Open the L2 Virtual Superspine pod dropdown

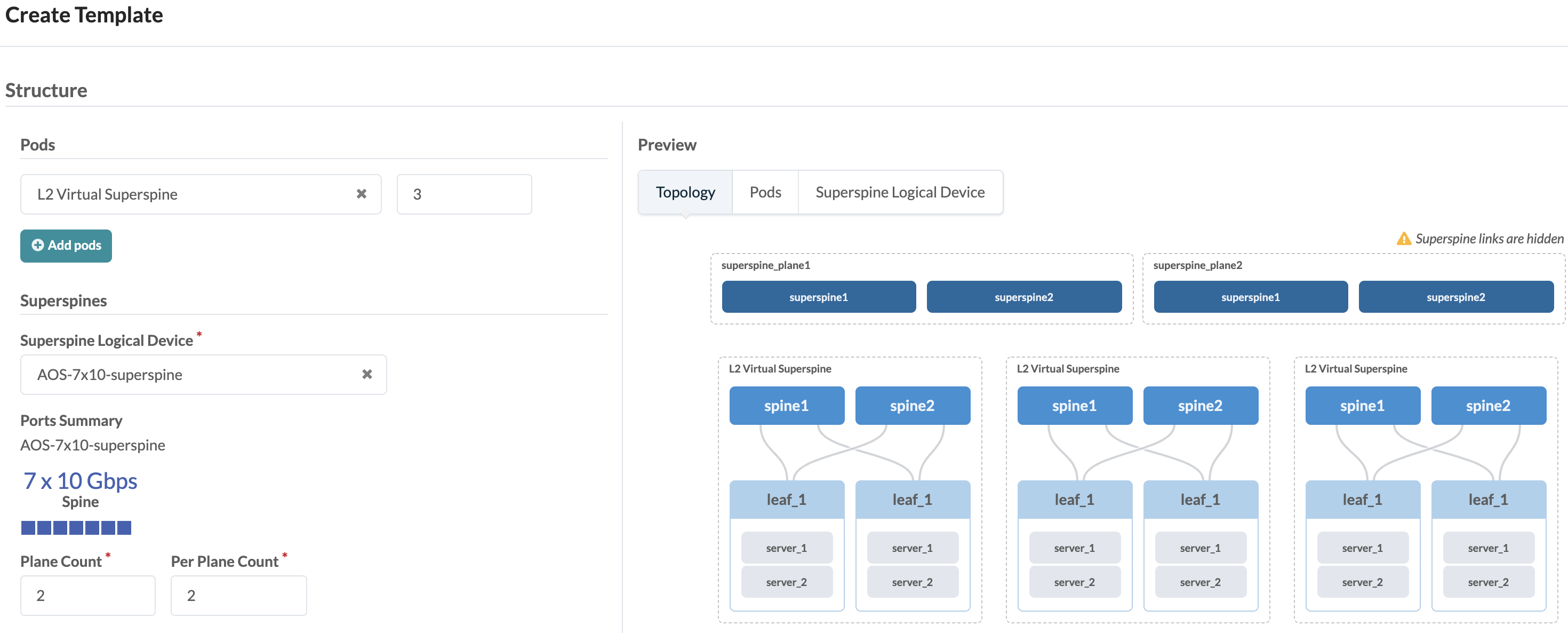182,194
